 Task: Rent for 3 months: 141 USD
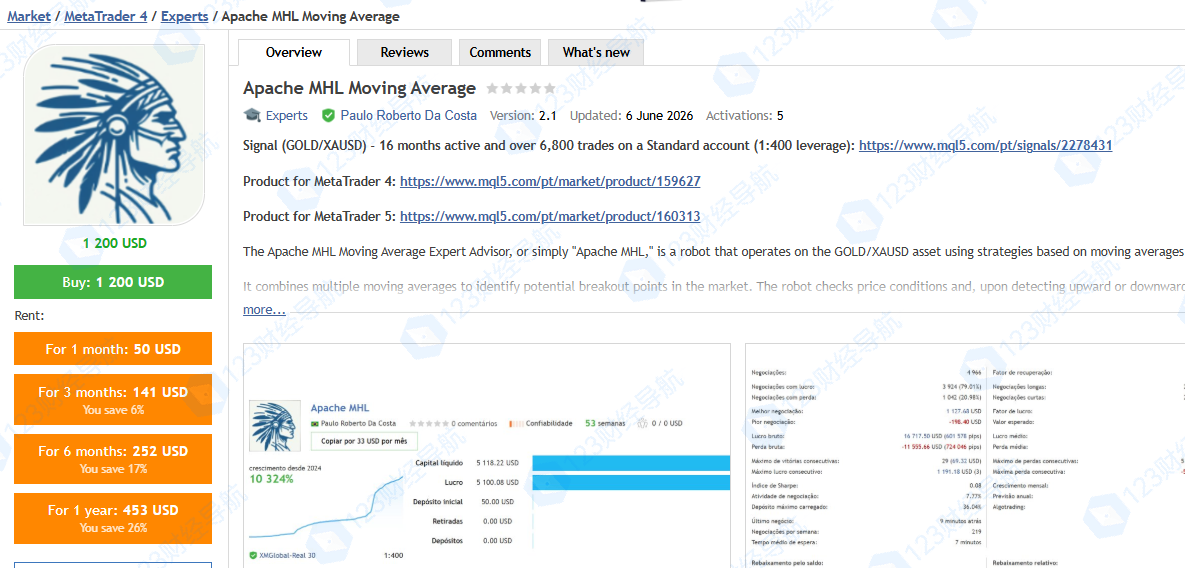pos(113,400)
